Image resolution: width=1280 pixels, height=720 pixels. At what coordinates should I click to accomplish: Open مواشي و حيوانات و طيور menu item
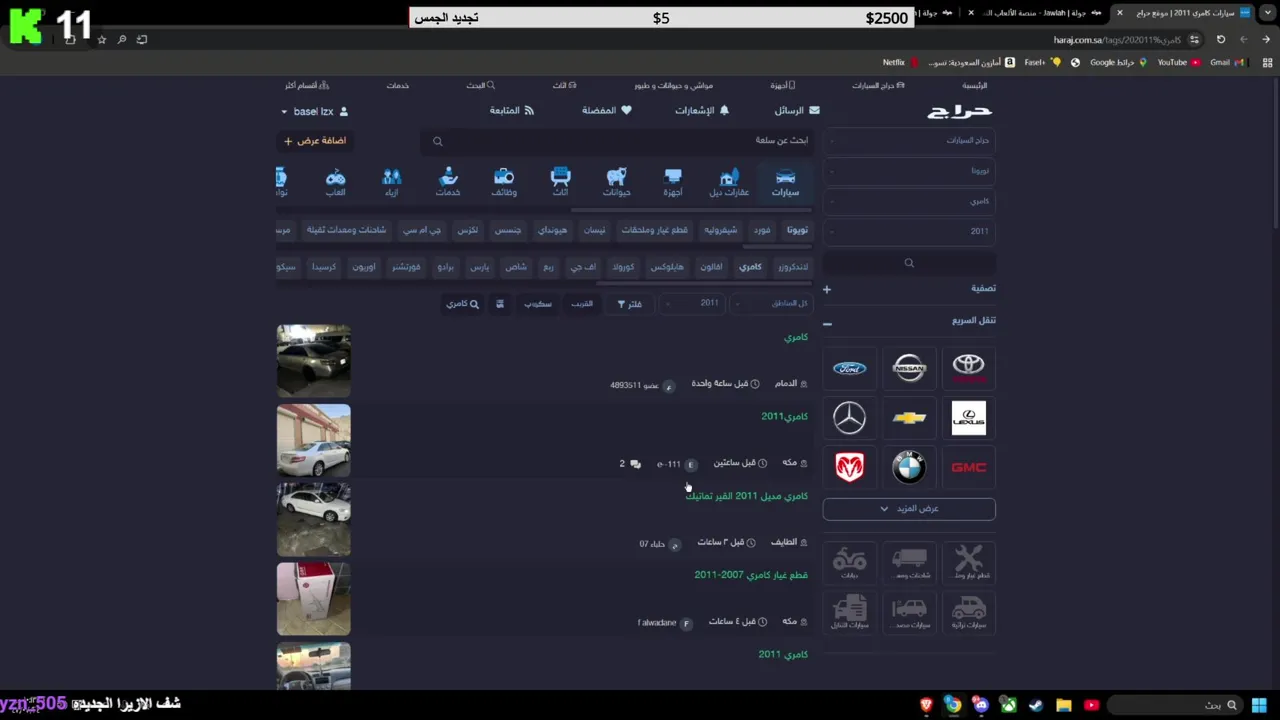[x=673, y=86]
